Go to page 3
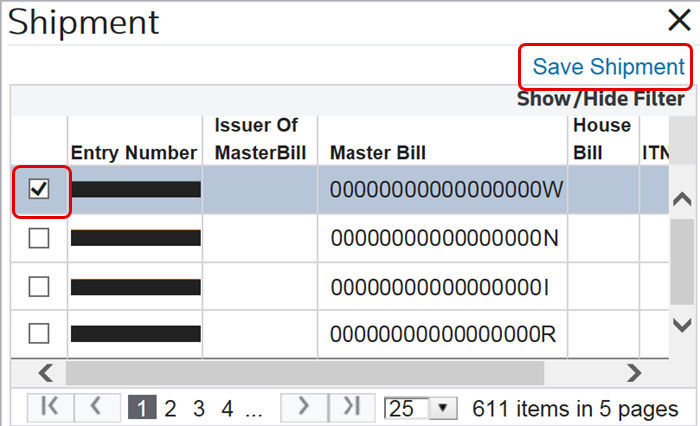This screenshot has height=426, width=700. (199, 409)
